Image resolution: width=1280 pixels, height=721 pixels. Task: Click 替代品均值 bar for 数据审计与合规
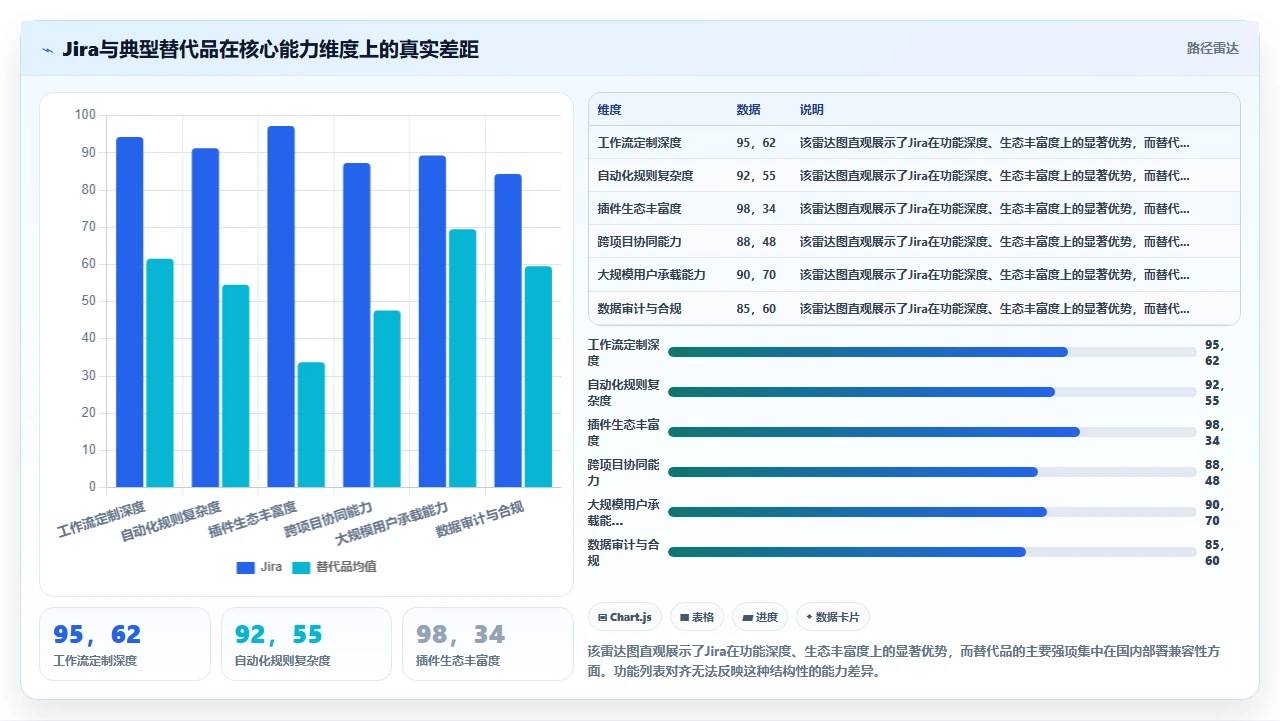[538, 377]
